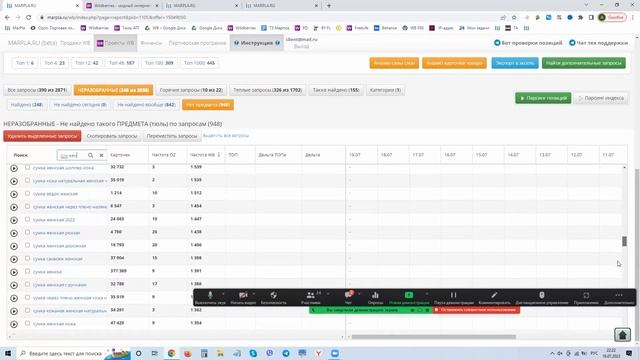Check box for row with 377 389
Viewport: 640px width, 360px height.
[x=27, y=271]
